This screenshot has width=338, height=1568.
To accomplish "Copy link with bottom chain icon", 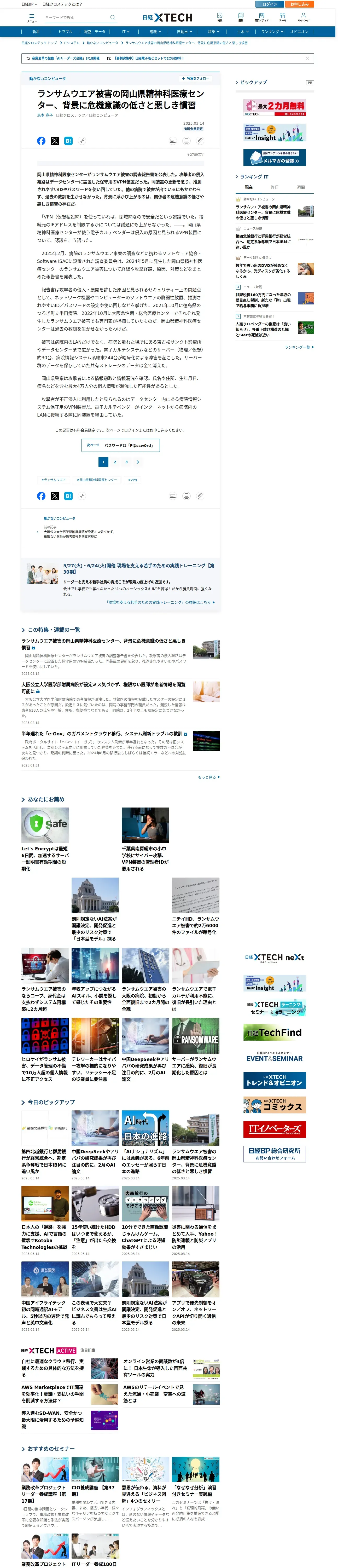I will tap(81, 496).
